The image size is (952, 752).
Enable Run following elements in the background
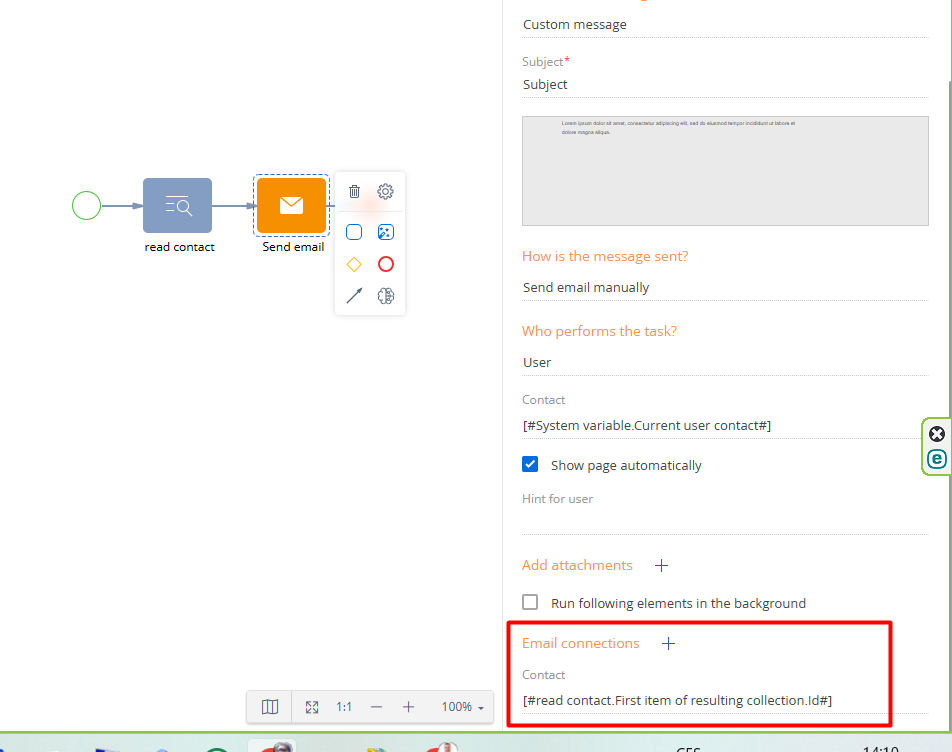(x=531, y=603)
